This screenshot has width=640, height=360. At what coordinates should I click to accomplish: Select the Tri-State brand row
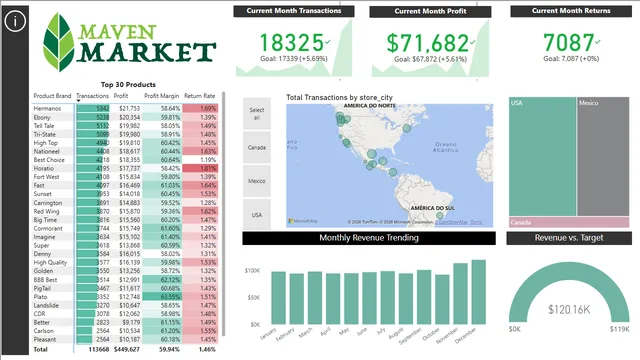pos(125,134)
